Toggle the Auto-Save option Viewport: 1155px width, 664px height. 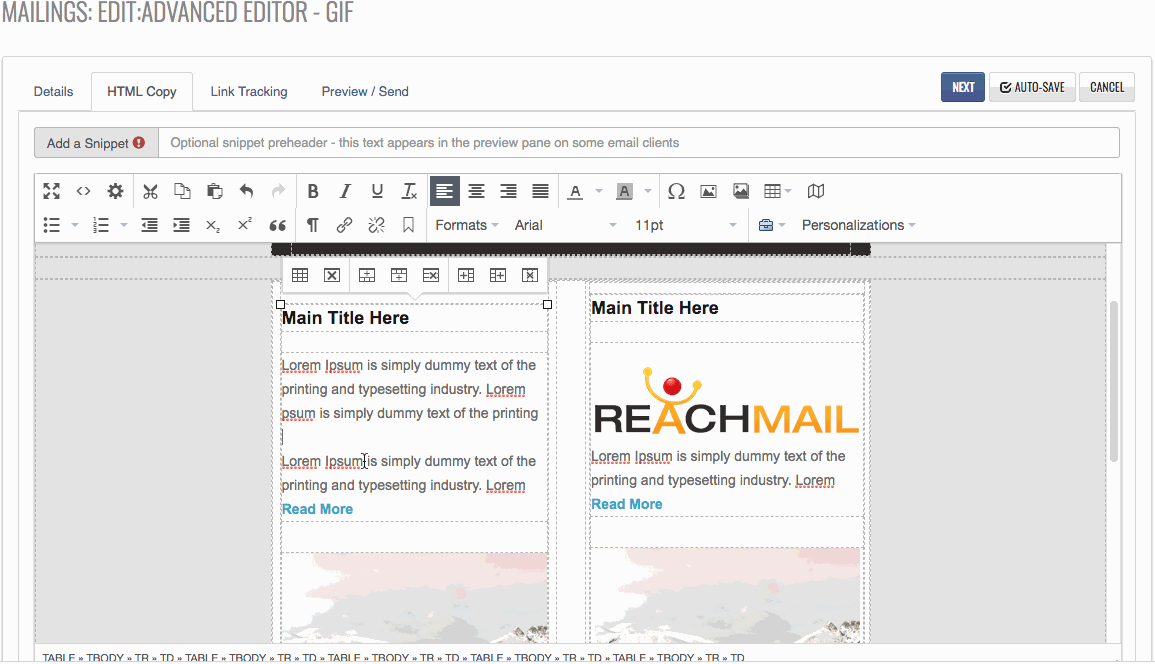1032,87
